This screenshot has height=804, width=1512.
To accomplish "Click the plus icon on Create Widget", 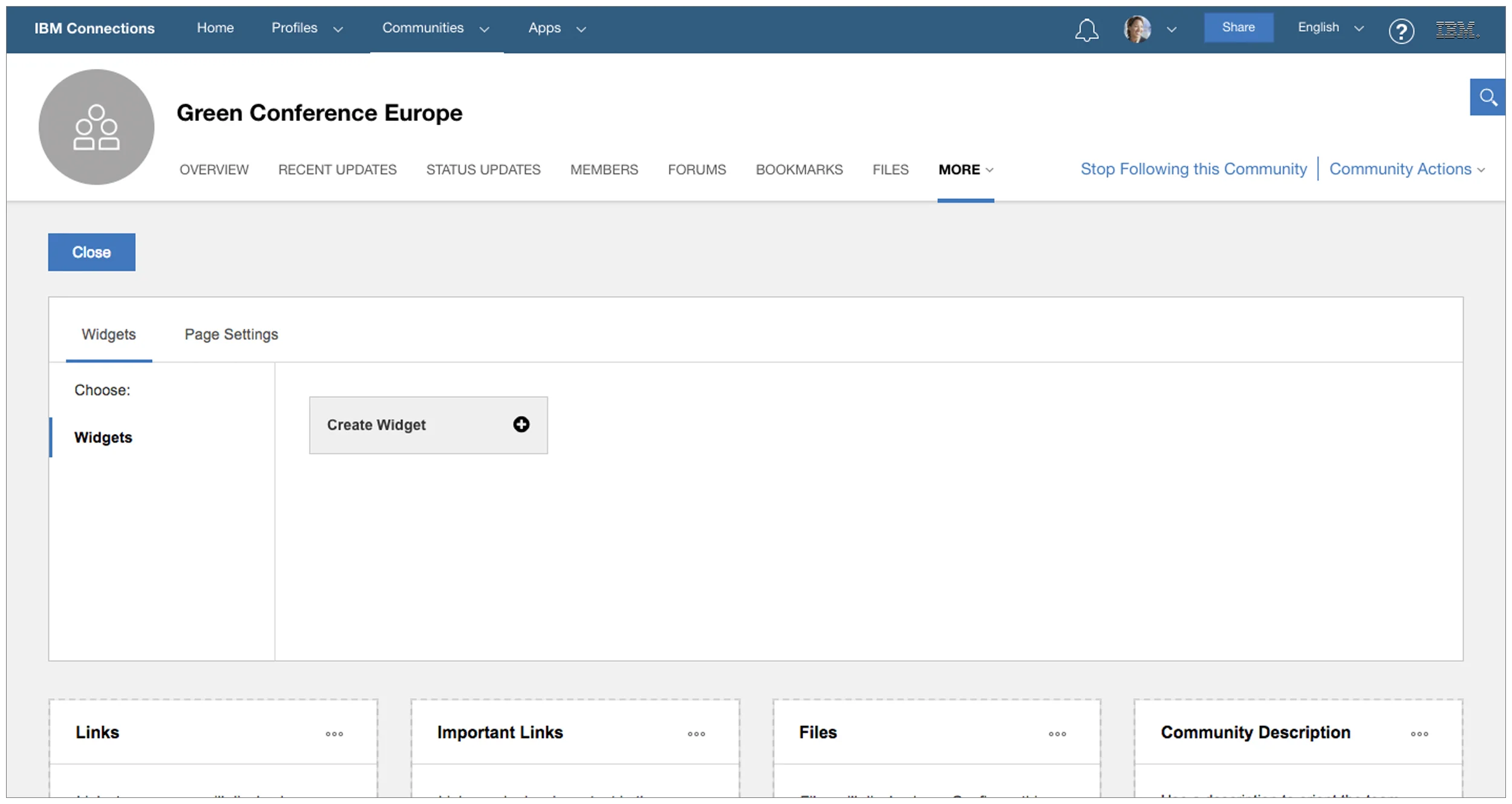I will (521, 424).
